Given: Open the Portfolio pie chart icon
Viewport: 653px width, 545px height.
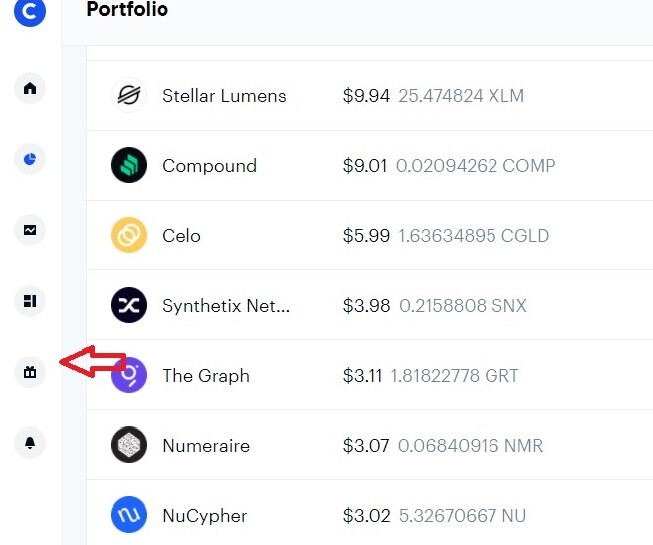Looking at the screenshot, I should coord(30,159).
